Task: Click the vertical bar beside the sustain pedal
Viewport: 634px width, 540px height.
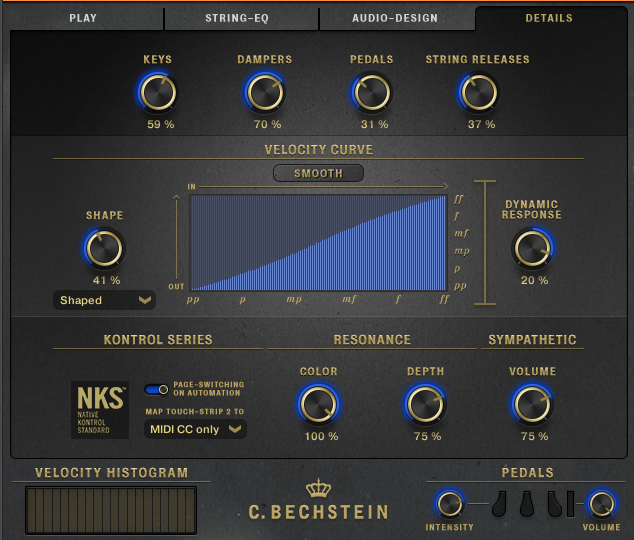Action: (571, 504)
